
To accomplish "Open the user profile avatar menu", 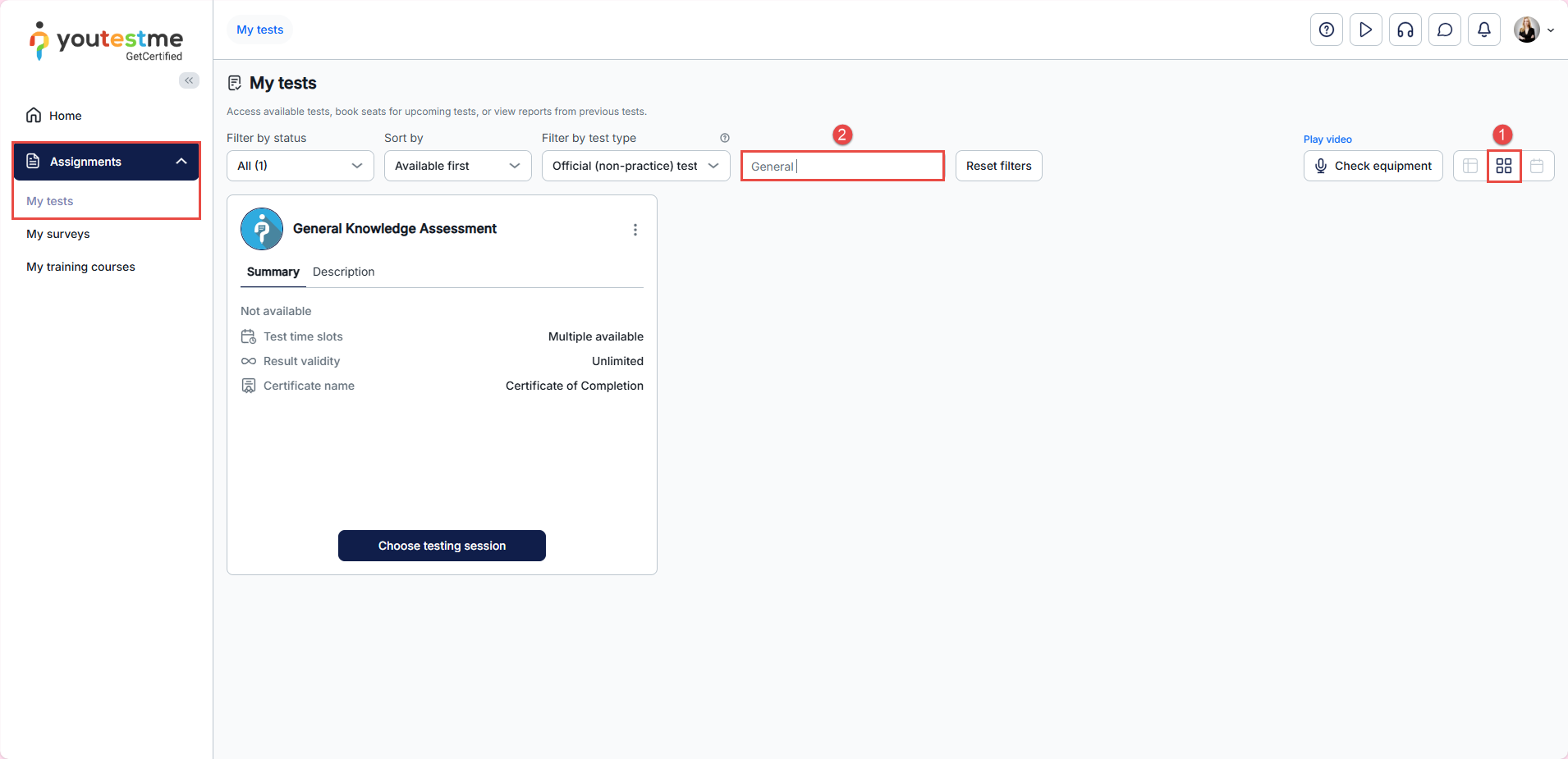I will click(1532, 30).
